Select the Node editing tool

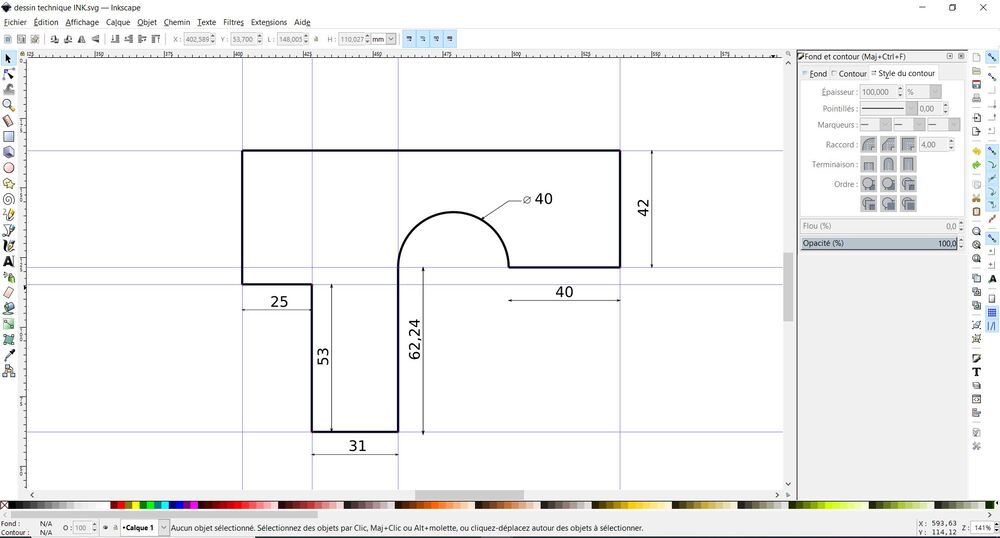[8, 74]
